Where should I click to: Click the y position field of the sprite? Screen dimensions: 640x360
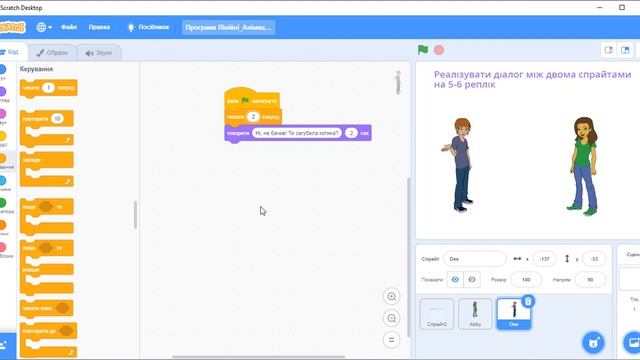594,259
